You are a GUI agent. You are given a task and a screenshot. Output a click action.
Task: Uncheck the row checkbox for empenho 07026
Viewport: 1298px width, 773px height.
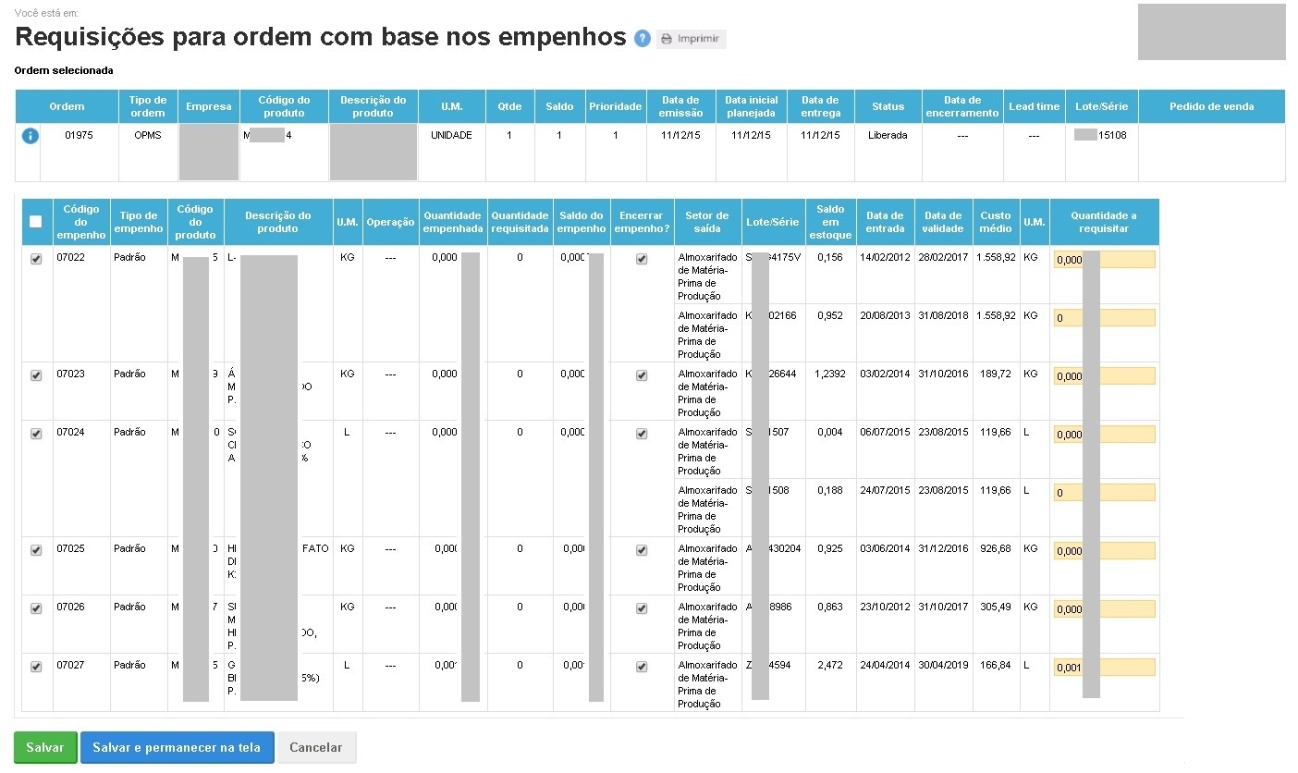click(36, 608)
